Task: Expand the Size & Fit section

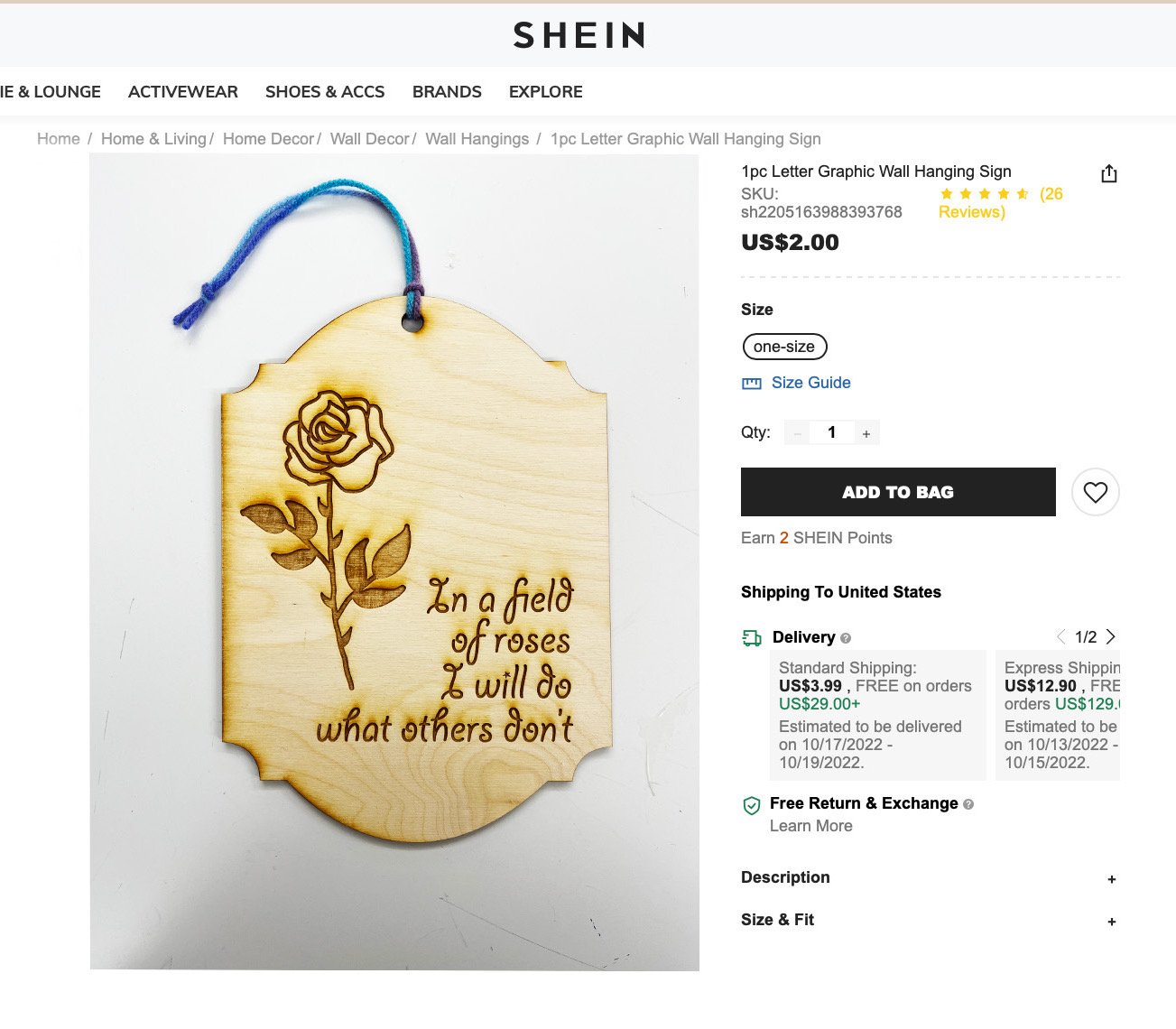Action: (x=930, y=921)
